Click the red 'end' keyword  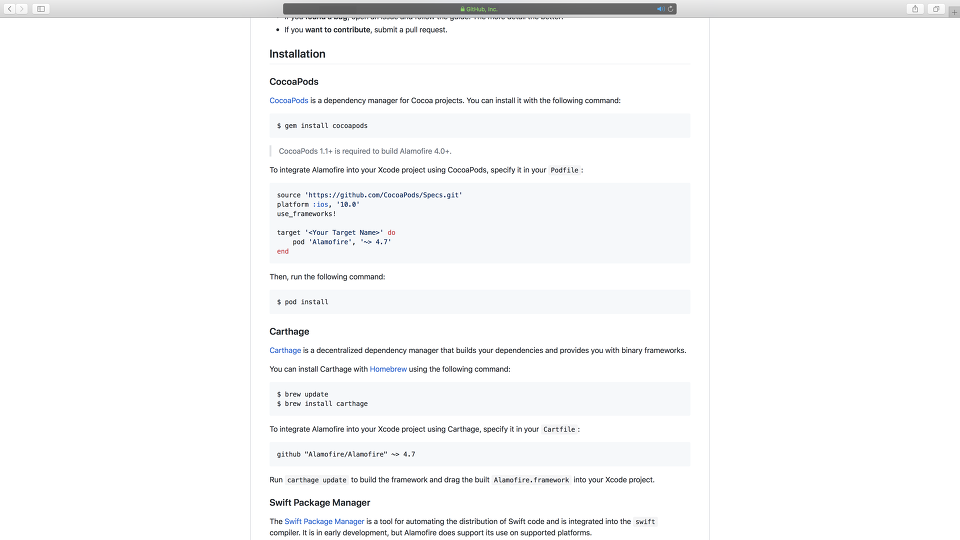tap(282, 251)
